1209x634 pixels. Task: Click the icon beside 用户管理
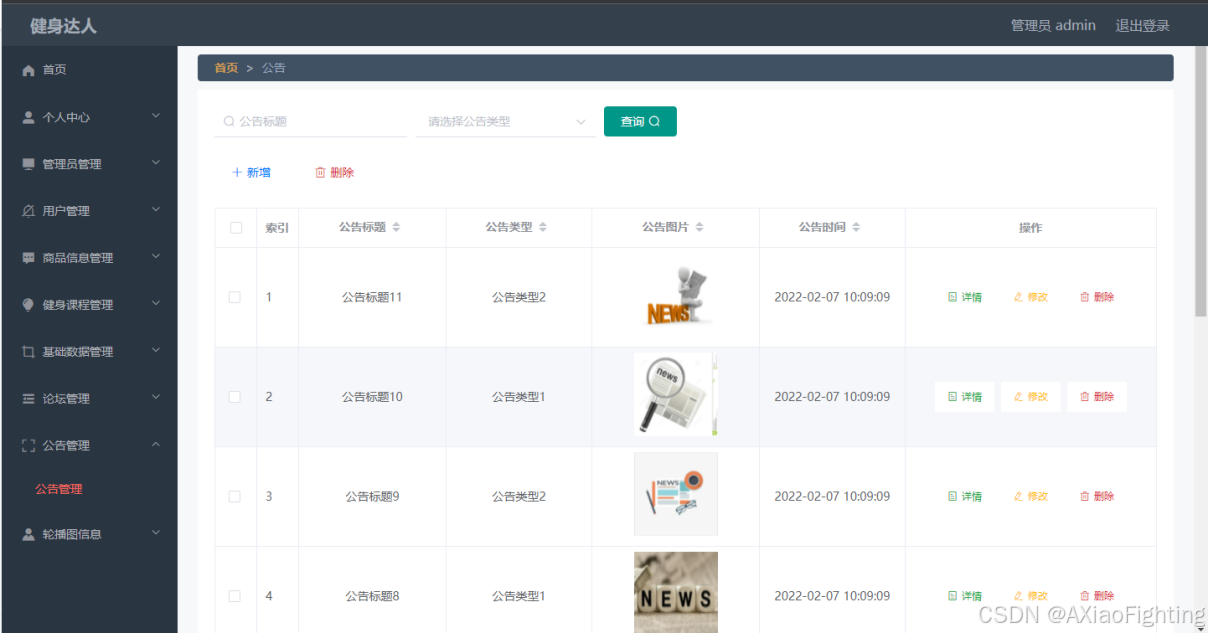point(28,211)
